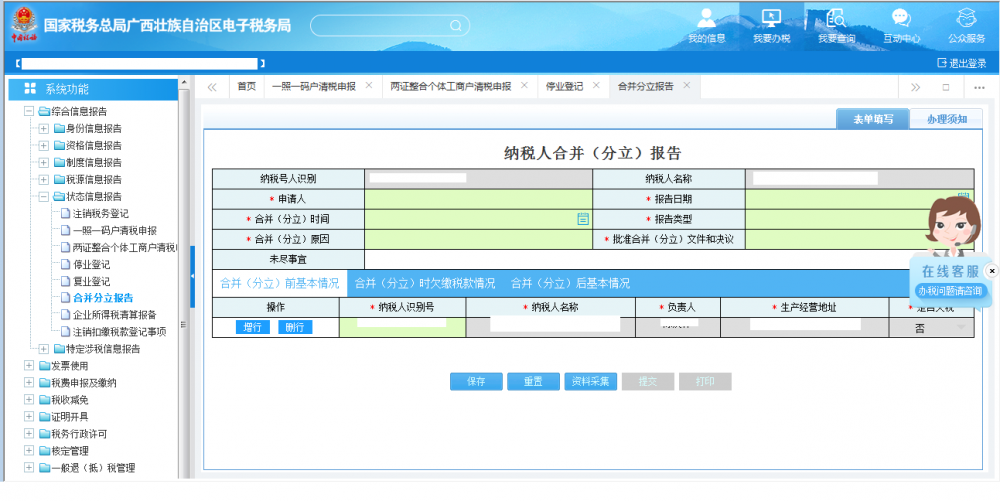Click the 申请人 input field

478,199
